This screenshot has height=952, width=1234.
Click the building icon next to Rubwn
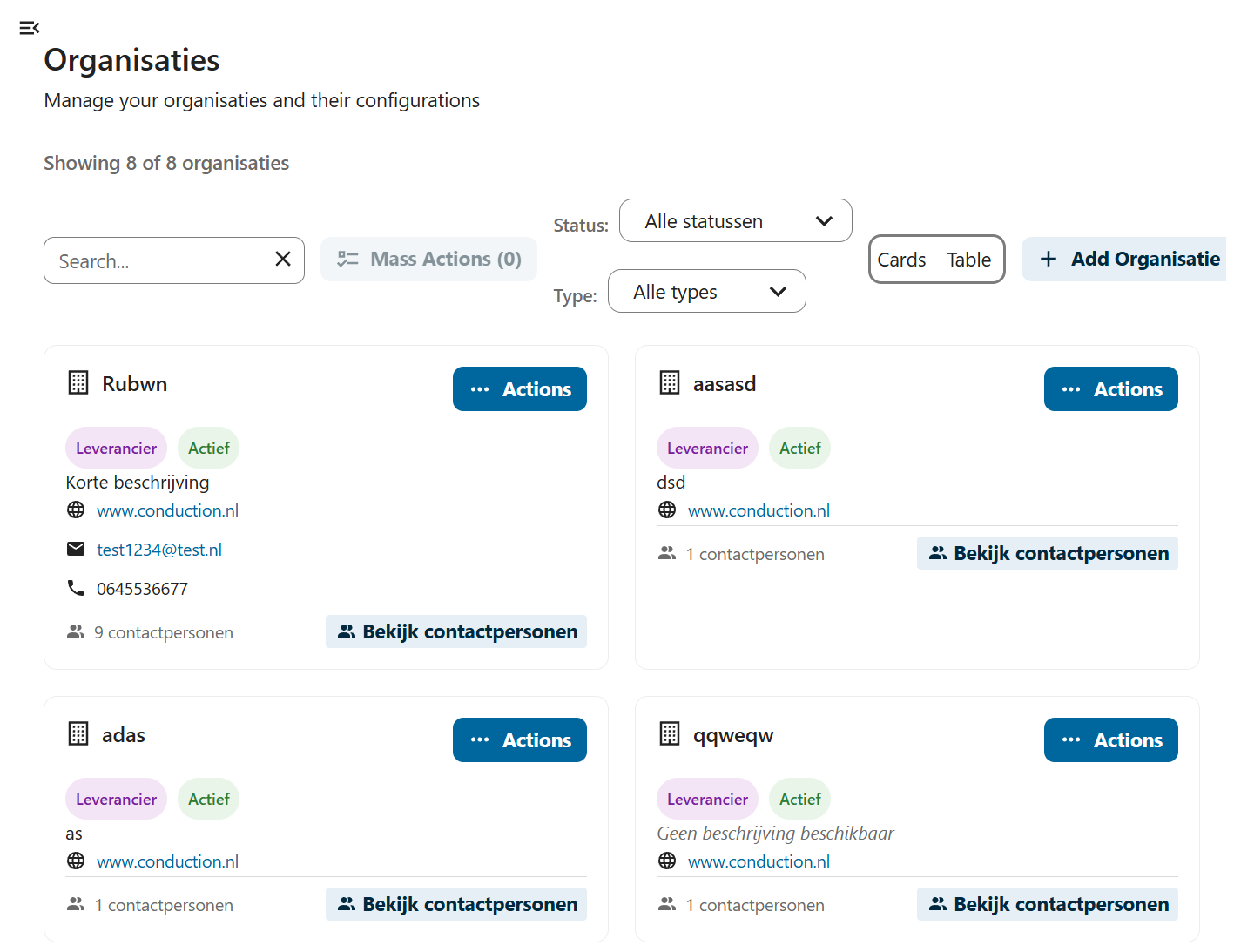(78, 383)
